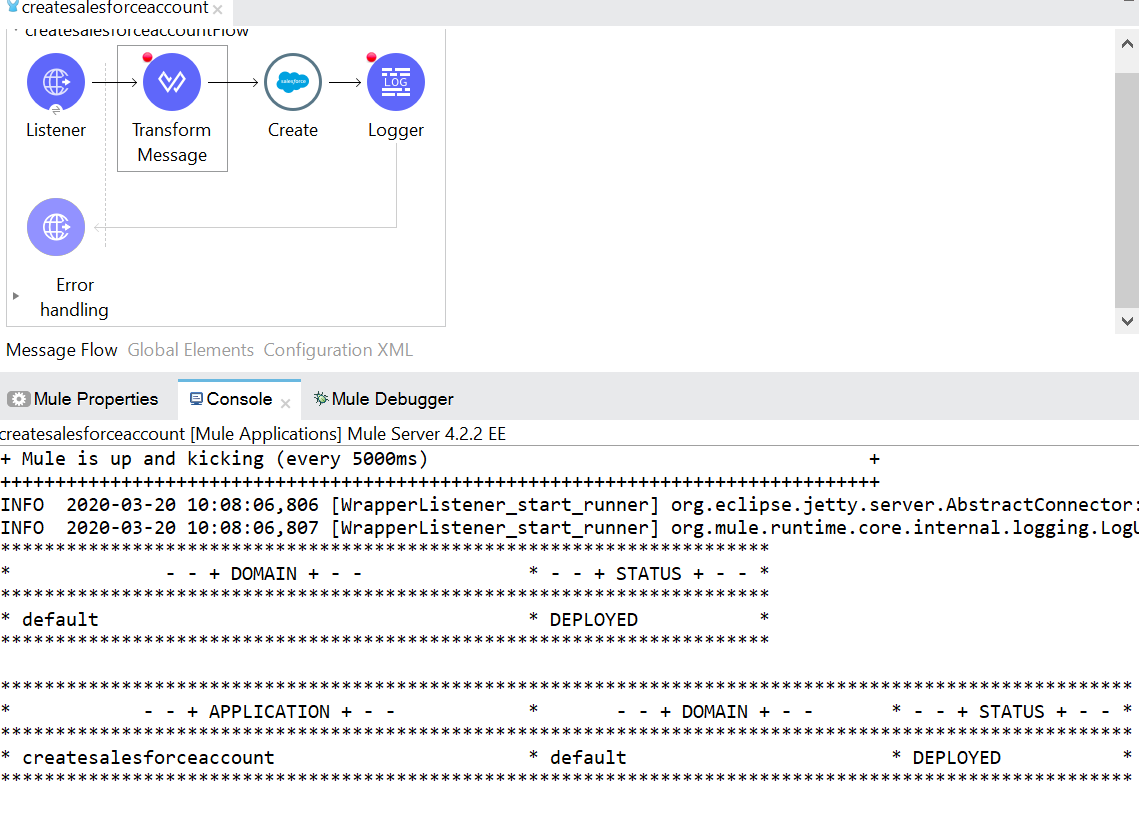Screen dimensions: 1139x833
Task: Open the Global Elements view
Action: (x=190, y=350)
